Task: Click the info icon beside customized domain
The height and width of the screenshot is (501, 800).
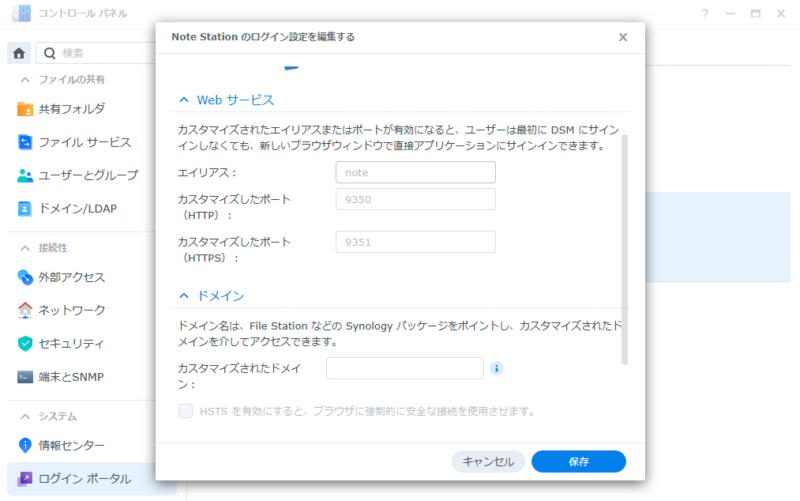Action: pos(496,368)
